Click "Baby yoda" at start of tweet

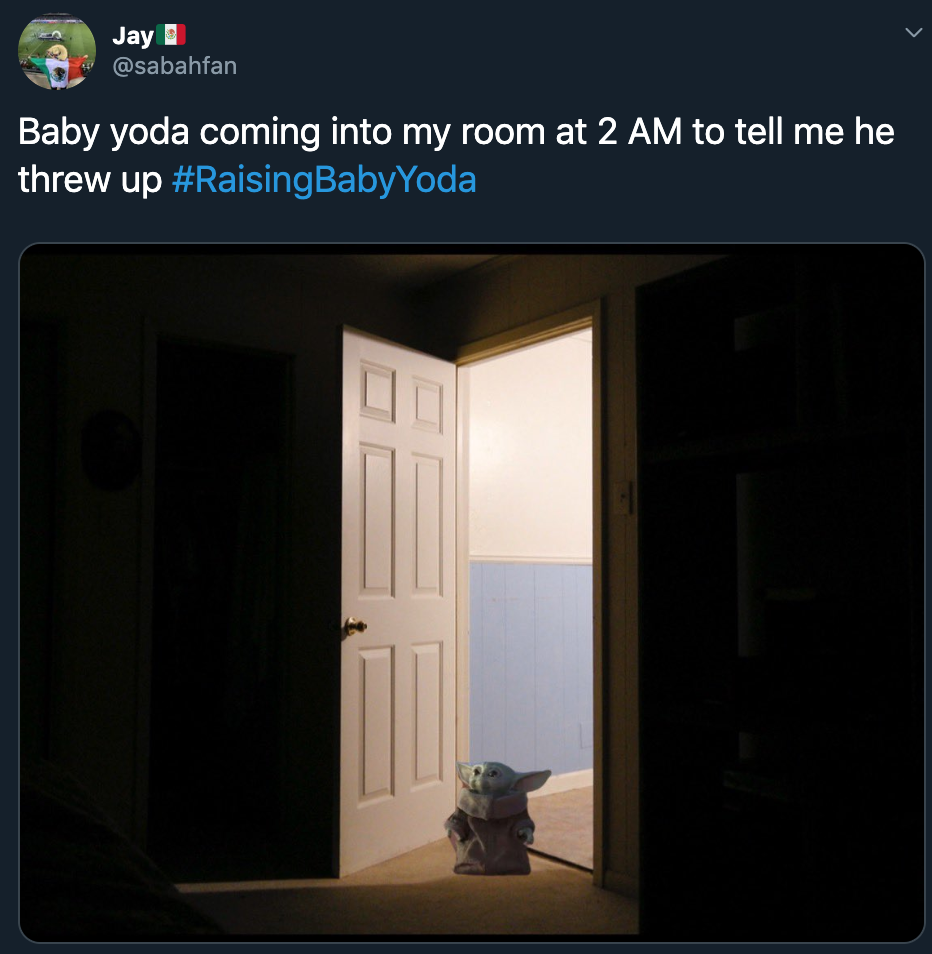pos(103,132)
